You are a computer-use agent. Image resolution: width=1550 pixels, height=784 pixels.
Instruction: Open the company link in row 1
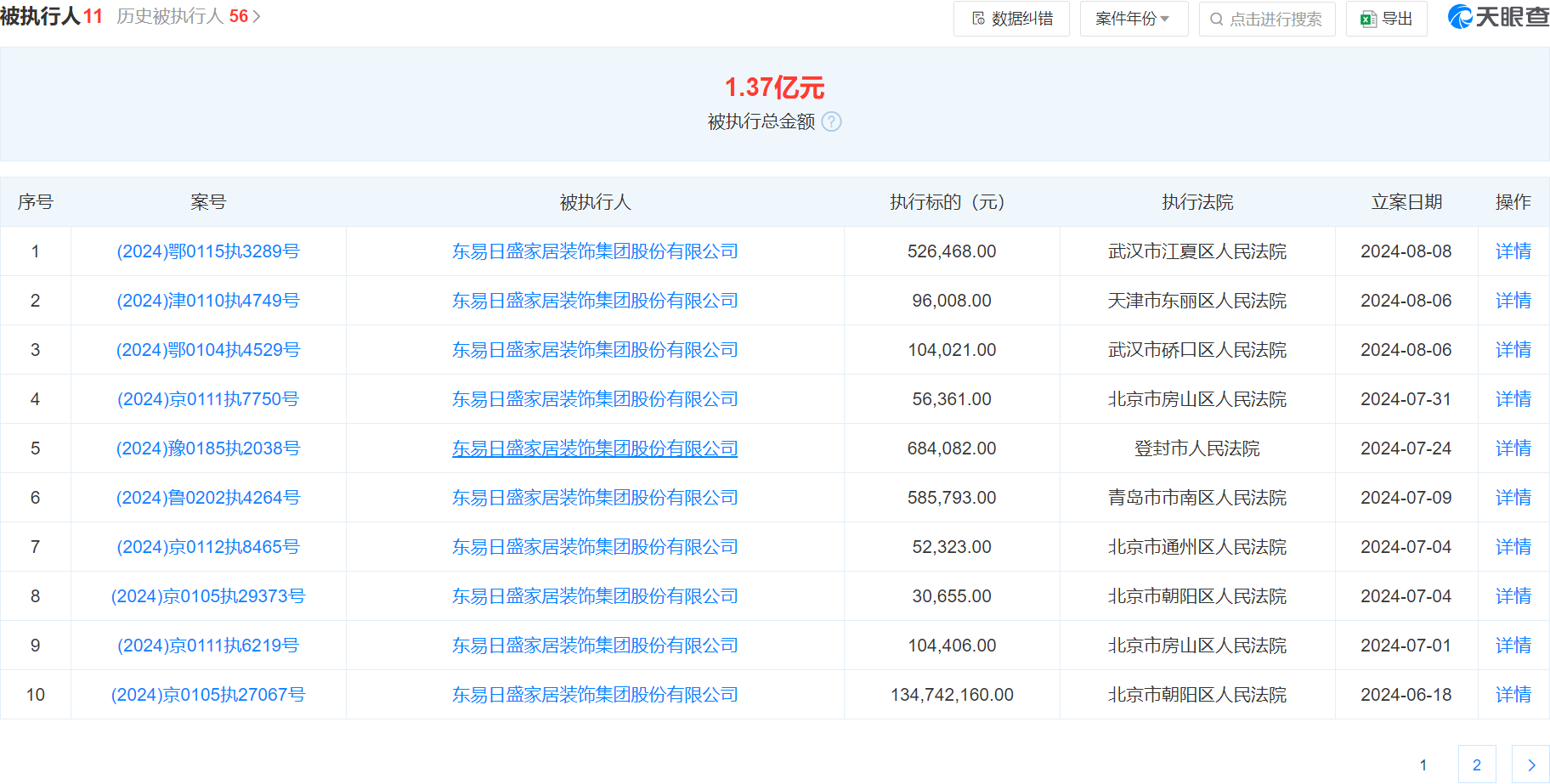pyautogui.click(x=595, y=251)
